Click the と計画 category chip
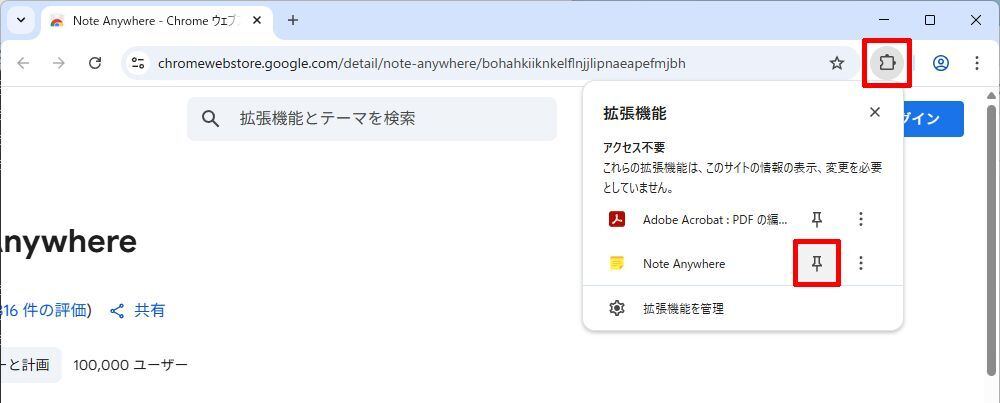The width and height of the screenshot is (1000, 403). coord(31,365)
